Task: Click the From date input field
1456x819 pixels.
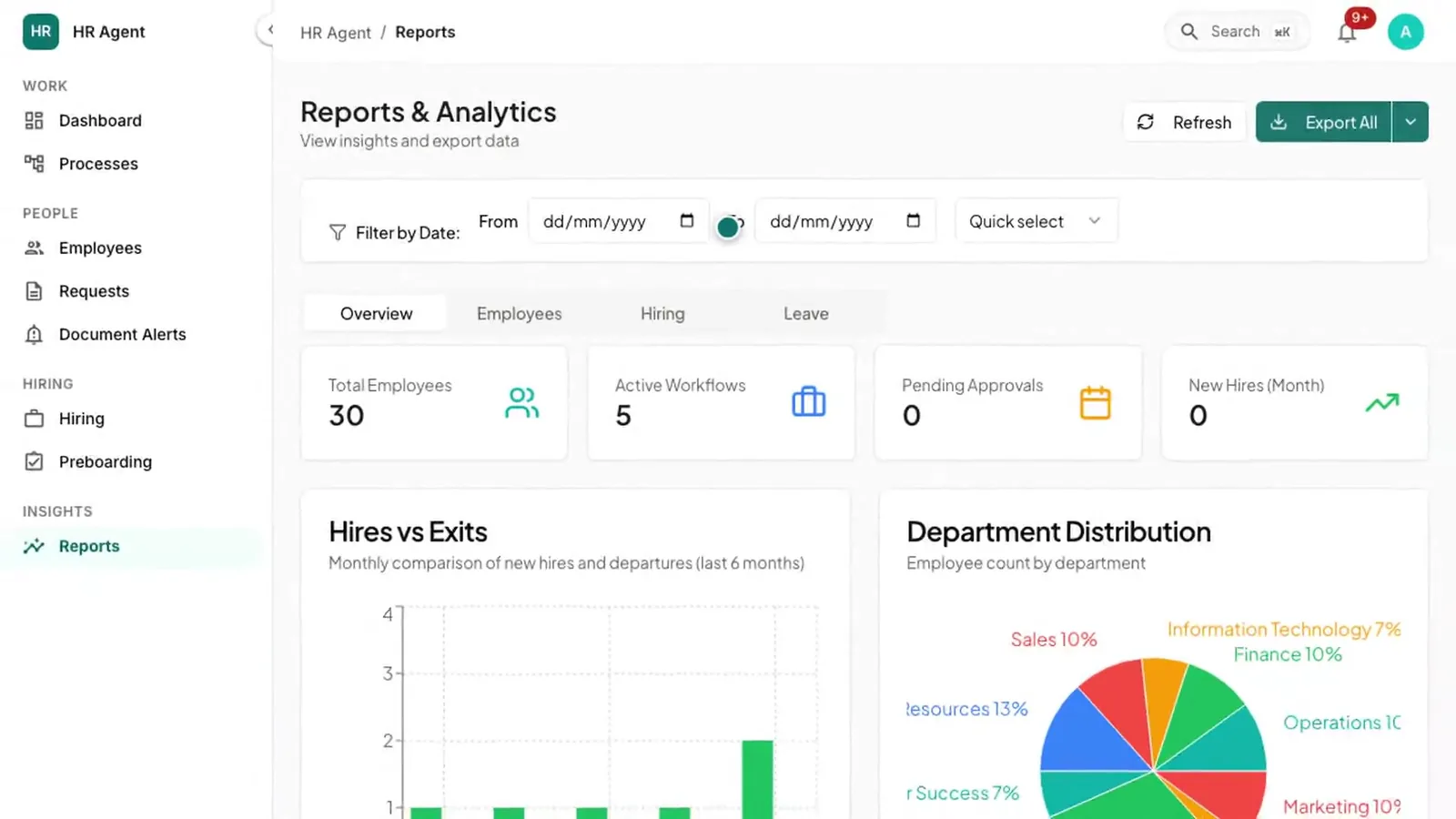Action: point(618,221)
